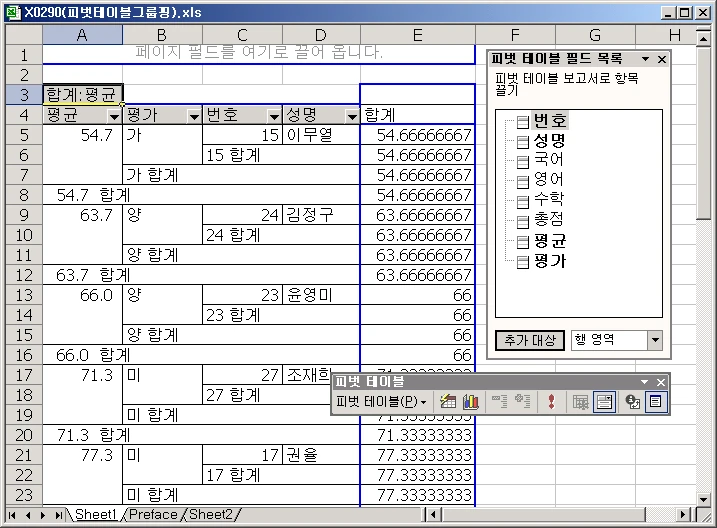
Task: Click the page field drop area in row 1
Action: click(259, 54)
